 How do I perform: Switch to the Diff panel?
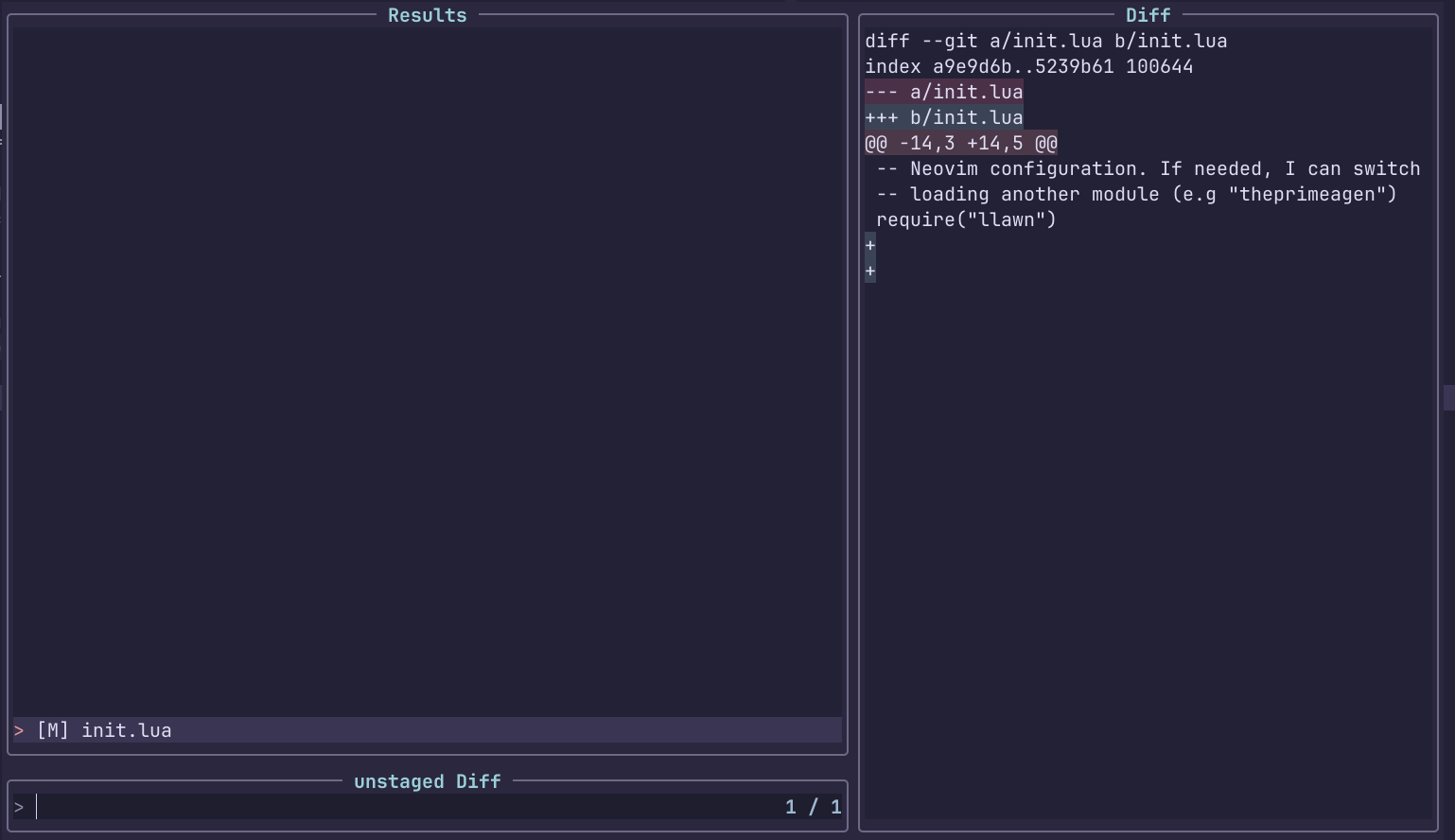(1147, 14)
